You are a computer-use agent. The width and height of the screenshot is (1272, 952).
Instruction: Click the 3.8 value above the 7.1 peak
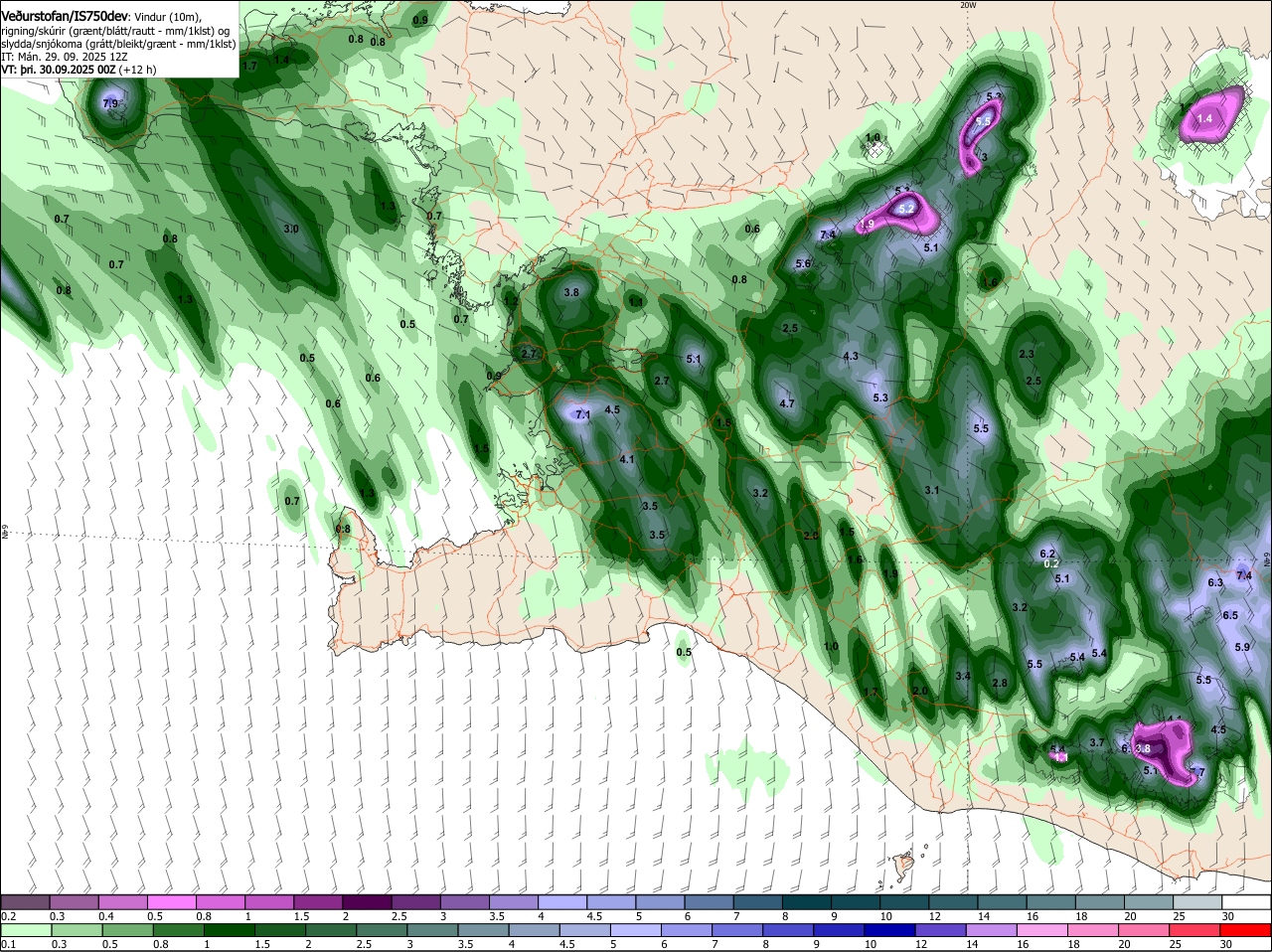[x=571, y=292]
